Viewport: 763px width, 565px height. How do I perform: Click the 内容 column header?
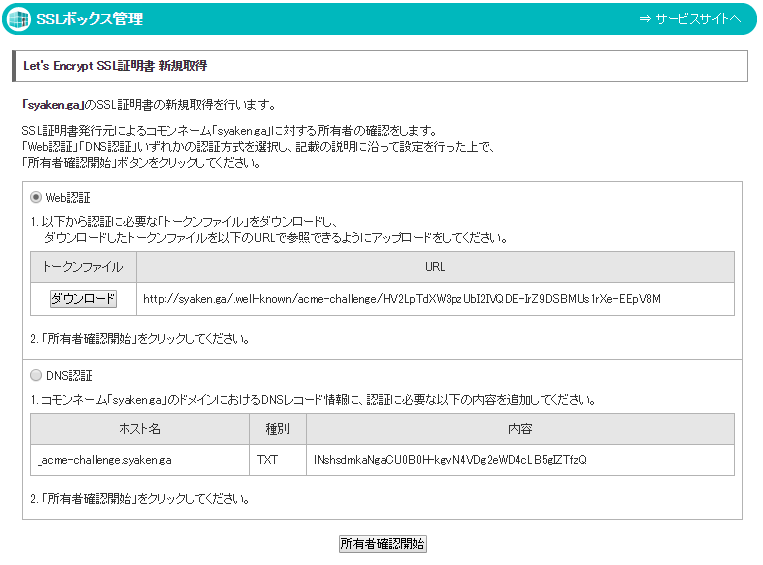click(520, 429)
